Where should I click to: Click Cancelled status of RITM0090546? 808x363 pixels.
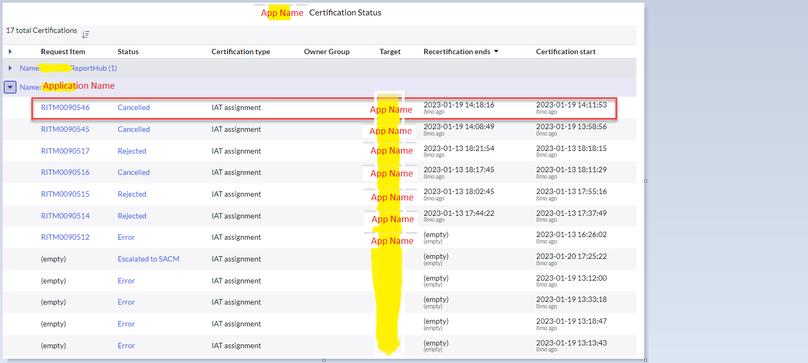133,107
